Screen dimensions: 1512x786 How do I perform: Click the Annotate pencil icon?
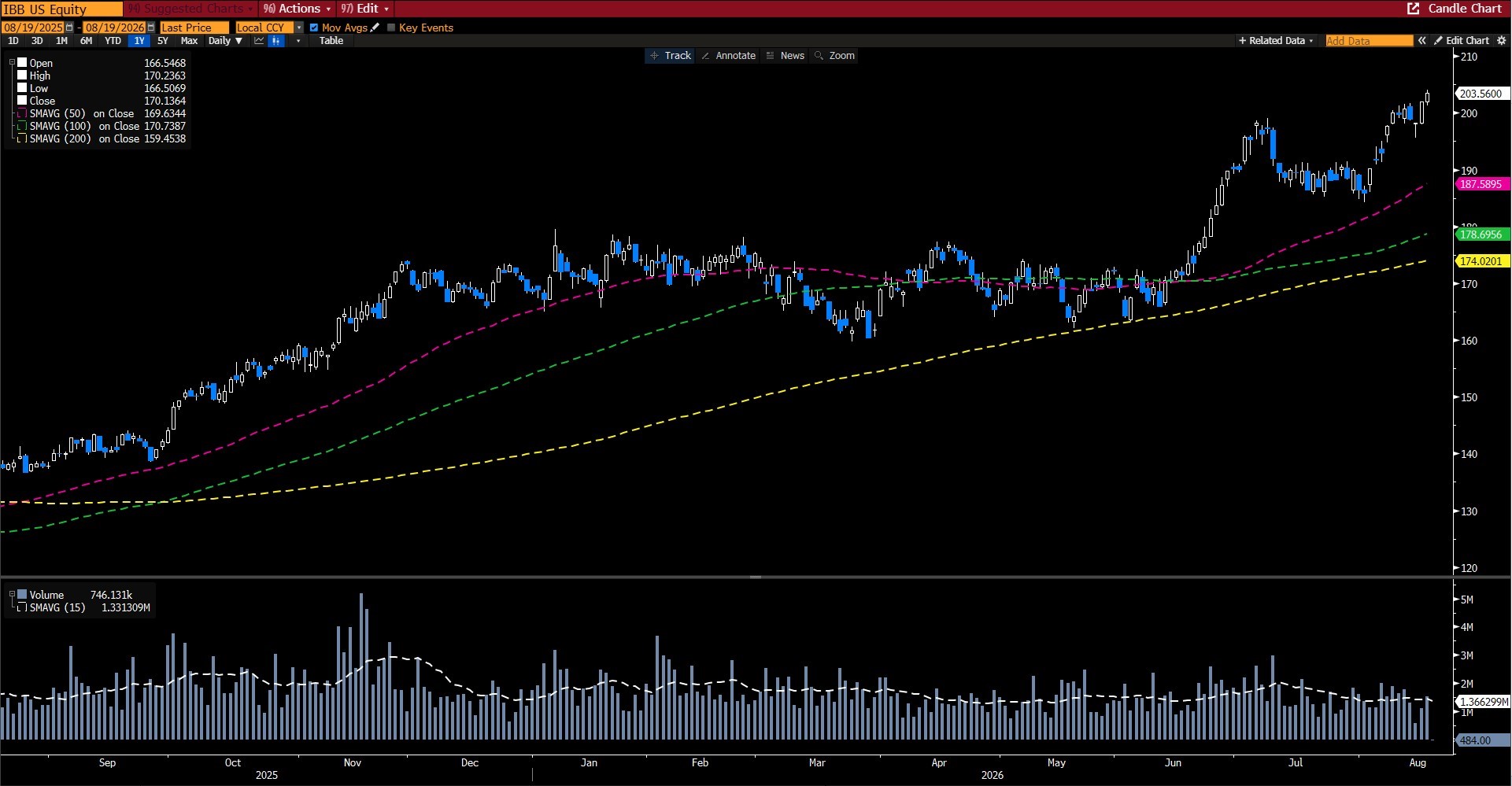click(705, 56)
